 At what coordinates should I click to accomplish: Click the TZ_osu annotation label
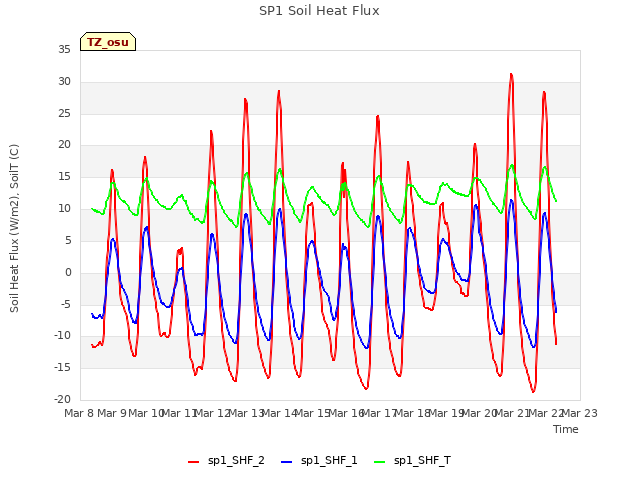click(108, 42)
